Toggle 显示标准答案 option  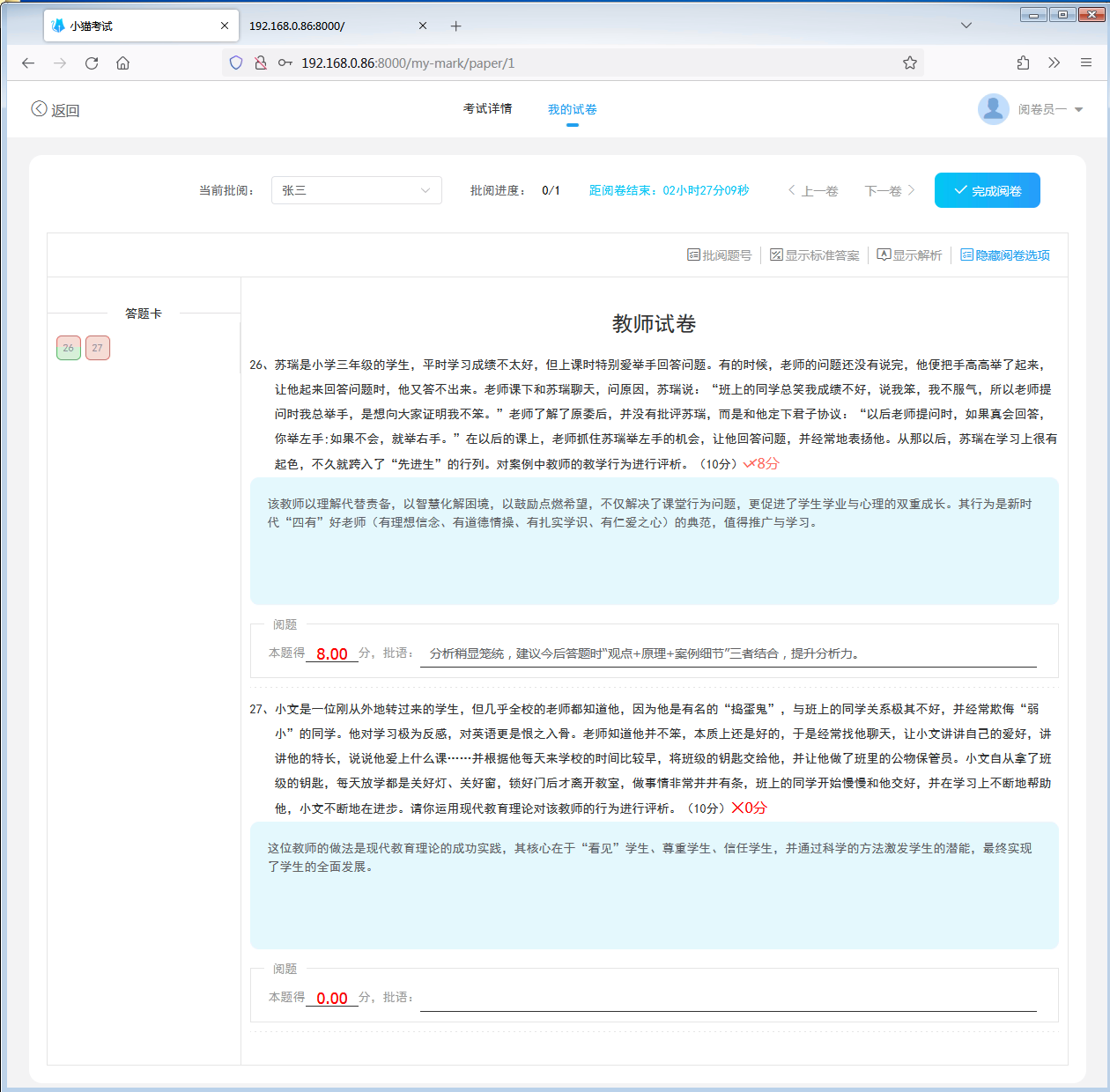815,255
